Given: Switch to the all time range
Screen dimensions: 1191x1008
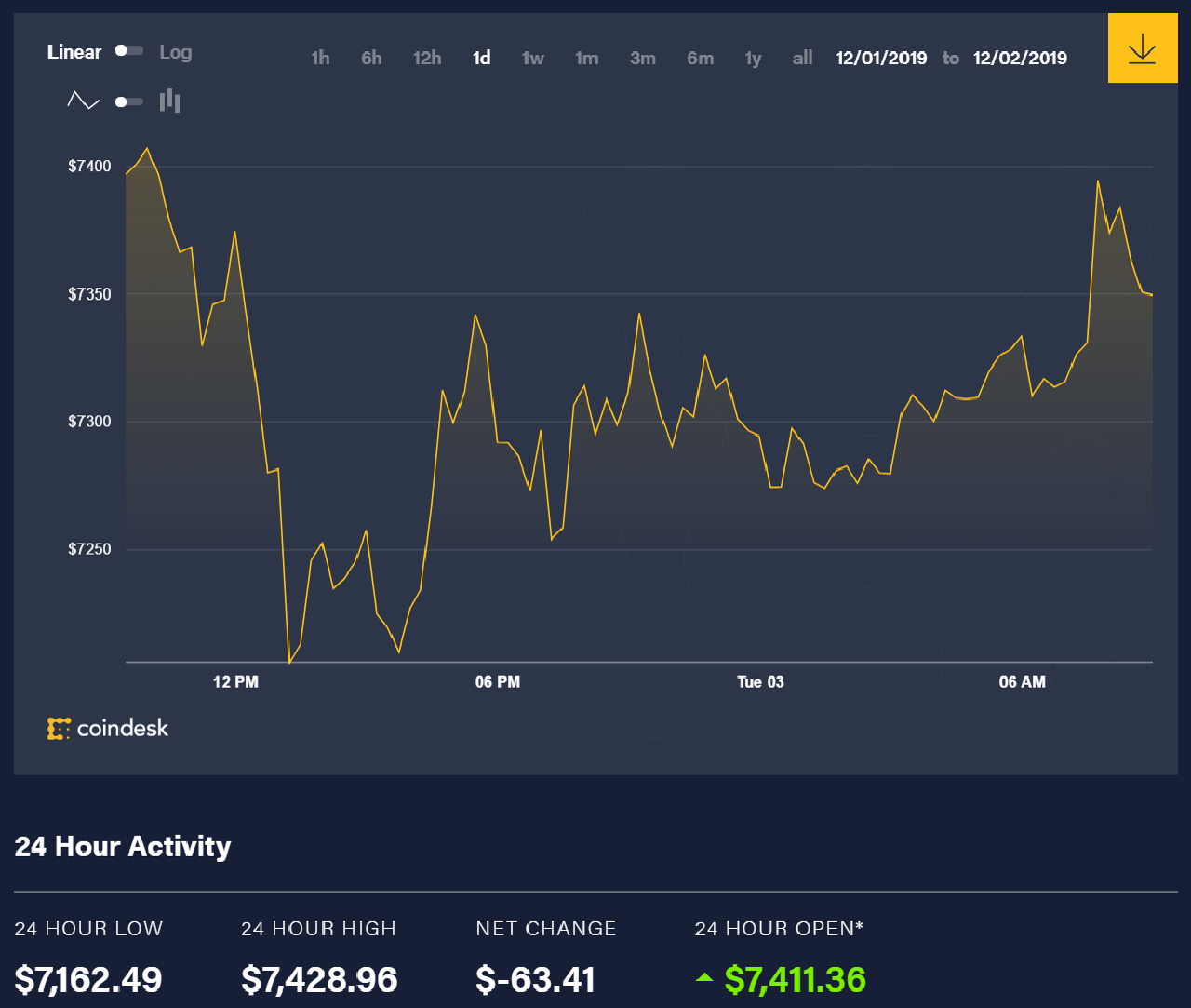Looking at the screenshot, I should point(802,58).
